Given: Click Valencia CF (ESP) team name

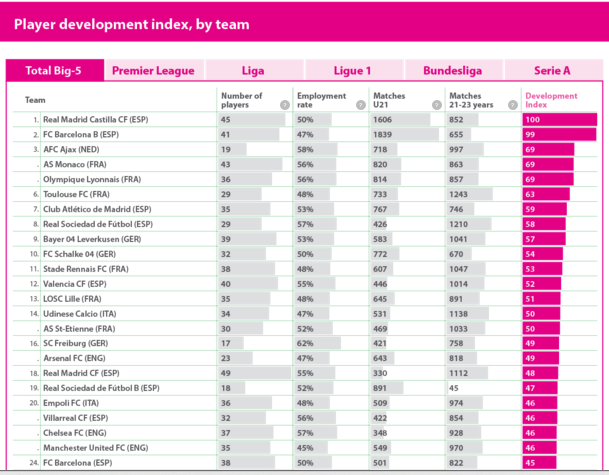Looking at the screenshot, I should 75,284.
